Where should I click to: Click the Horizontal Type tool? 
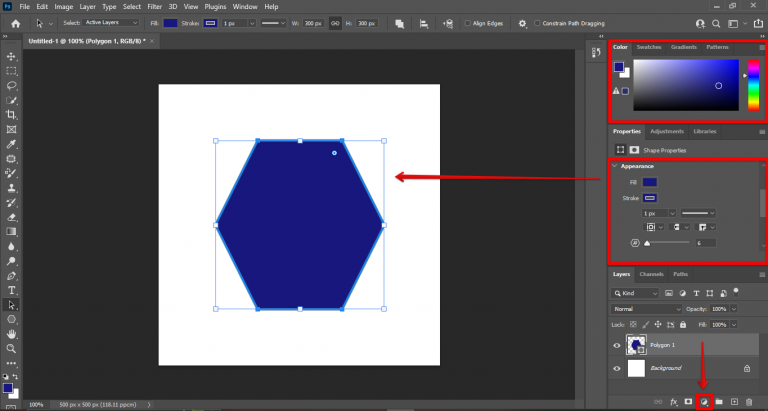pyautogui.click(x=11, y=290)
